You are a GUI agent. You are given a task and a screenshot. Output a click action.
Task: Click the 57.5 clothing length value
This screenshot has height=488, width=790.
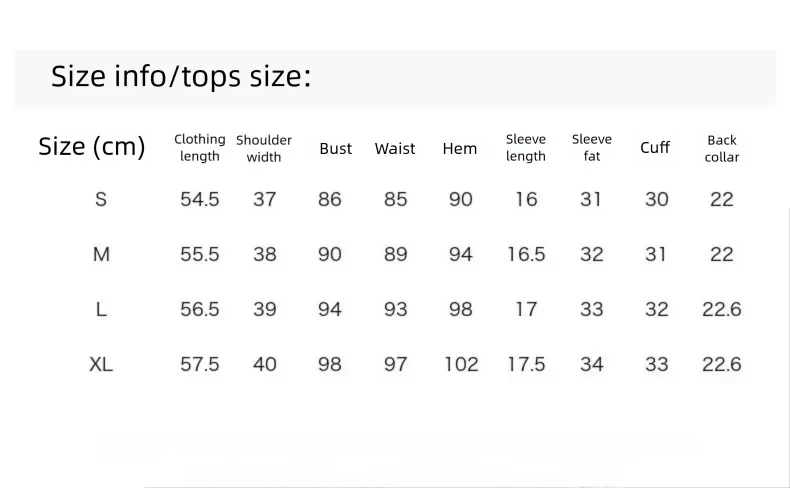pyautogui.click(x=200, y=364)
